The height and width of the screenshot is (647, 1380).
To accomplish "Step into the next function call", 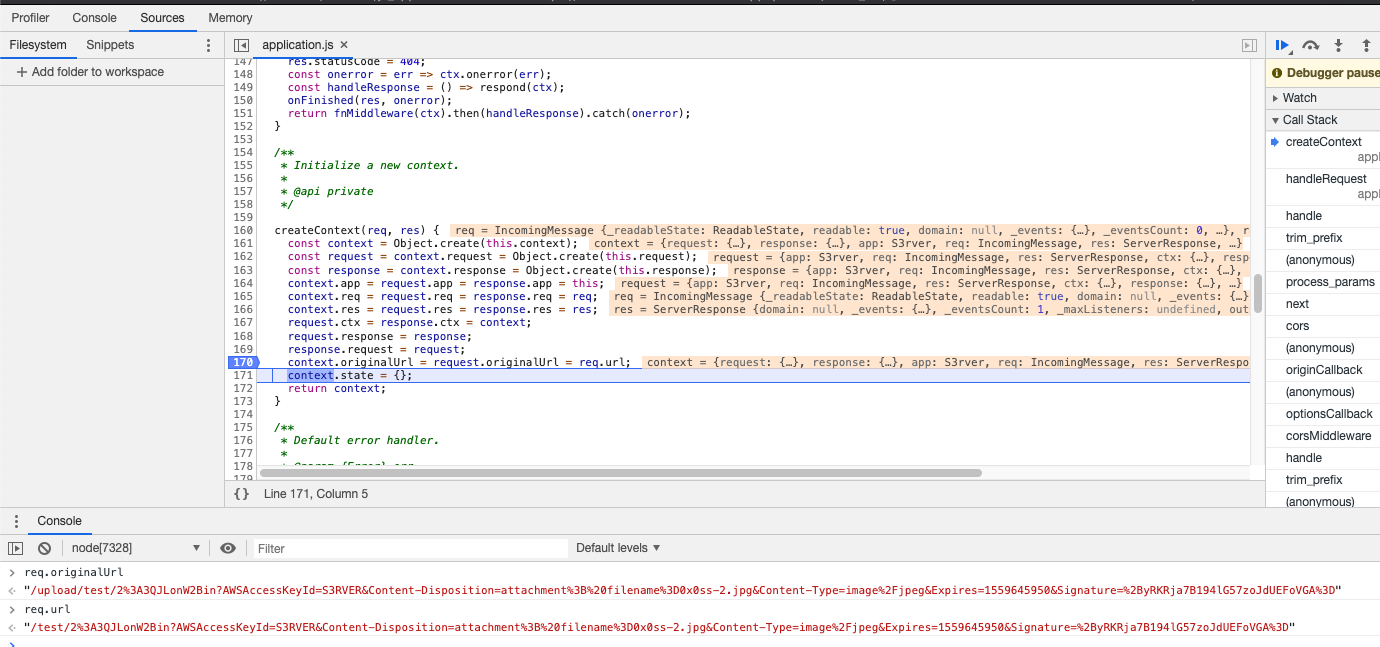I will tap(1338, 45).
